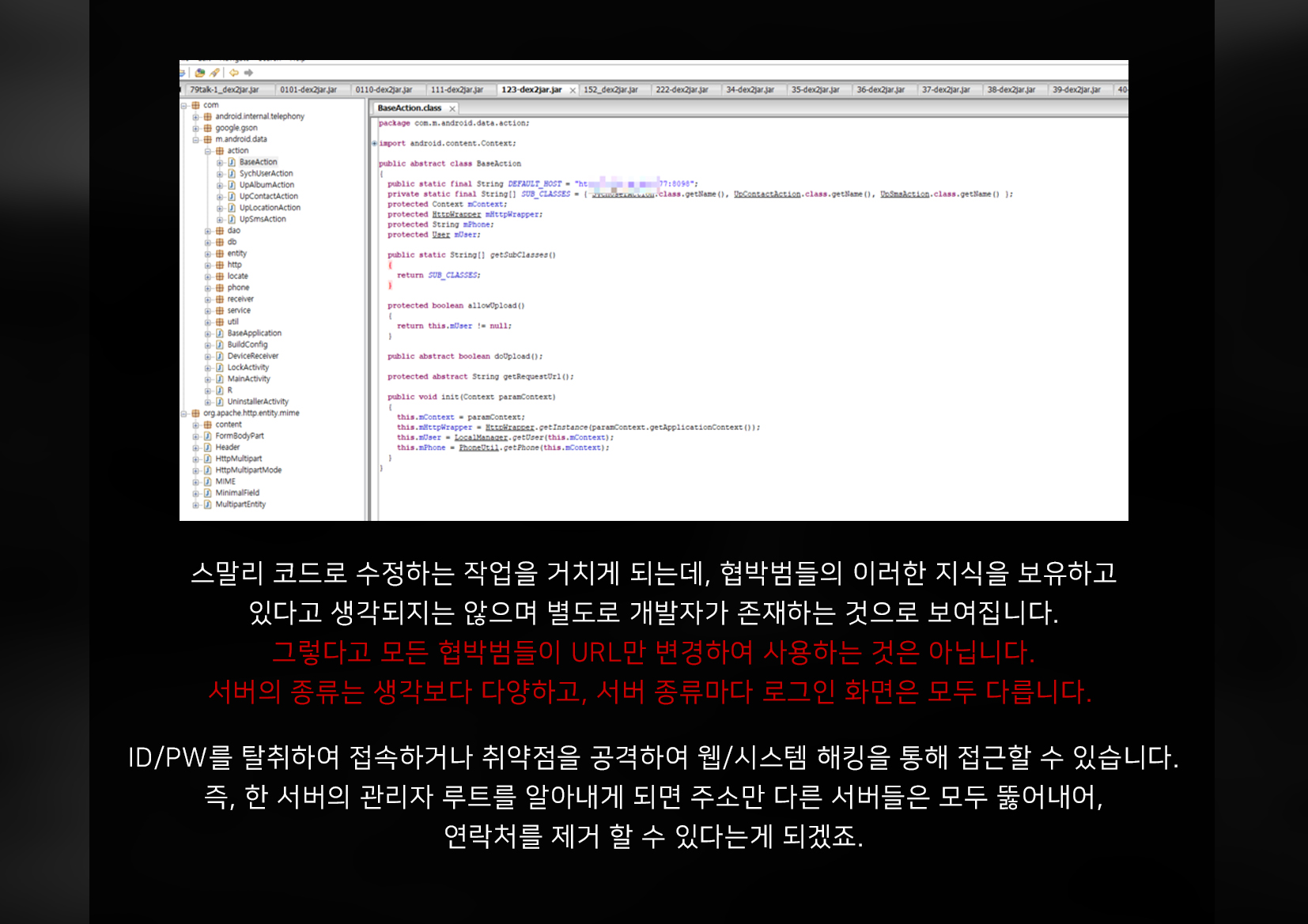Expand the service package node
This screenshot has height=924, width=1308.
209,311
